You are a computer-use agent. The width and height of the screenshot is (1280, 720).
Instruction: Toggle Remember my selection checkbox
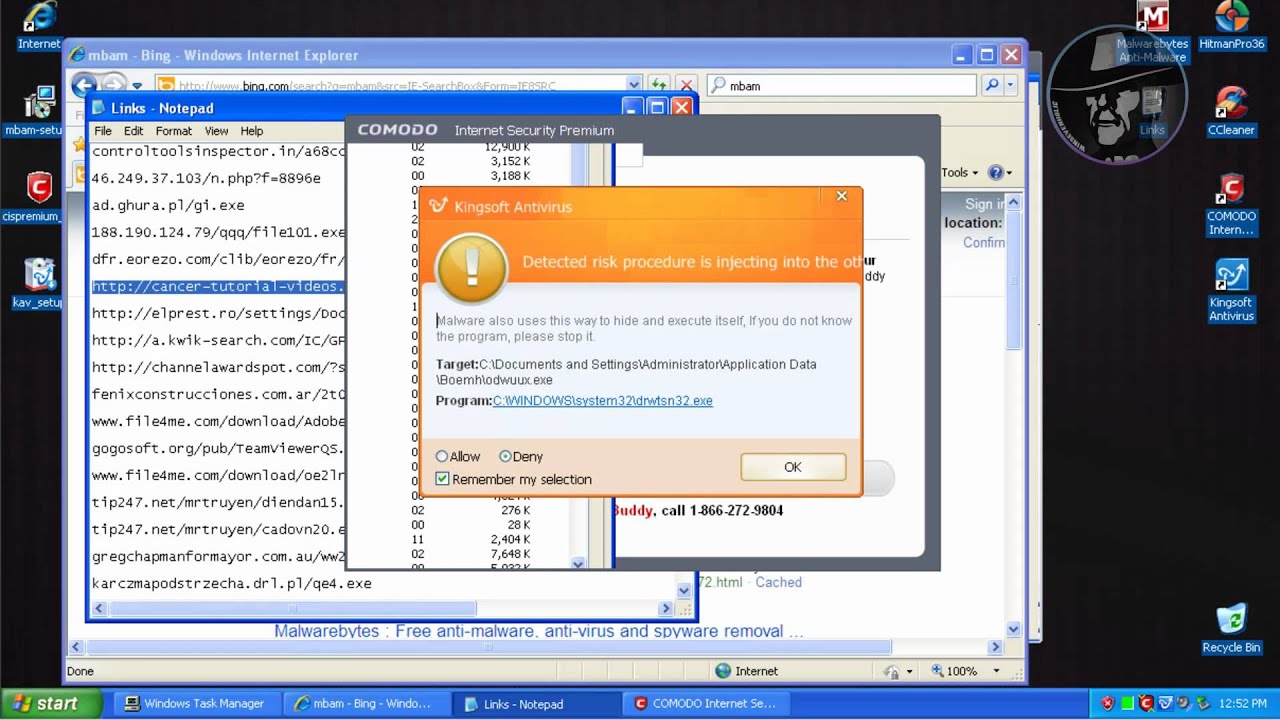point(443,480)
